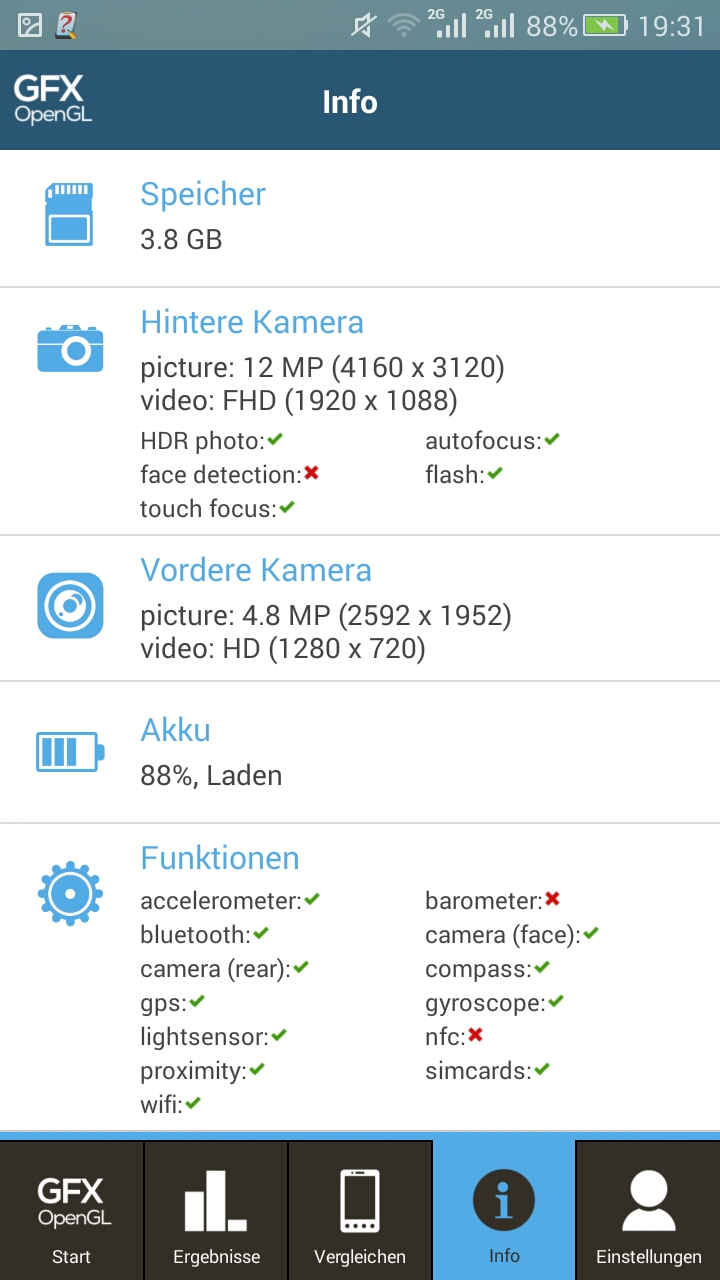Tap the battery charging status icon
Screen dimensions: 720x1280
(x=605, y=25)
